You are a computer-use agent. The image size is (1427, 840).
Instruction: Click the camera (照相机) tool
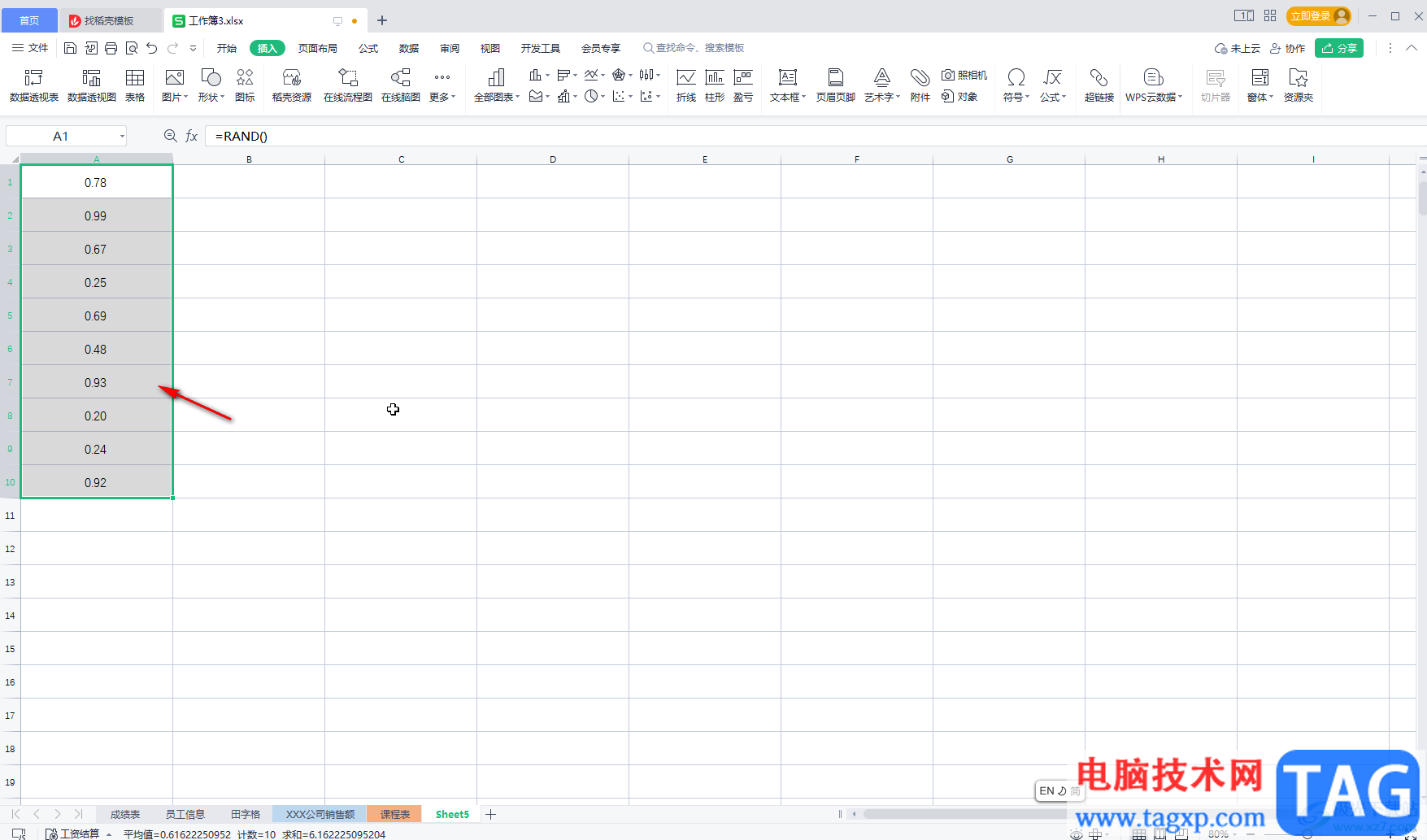(964, 75)
